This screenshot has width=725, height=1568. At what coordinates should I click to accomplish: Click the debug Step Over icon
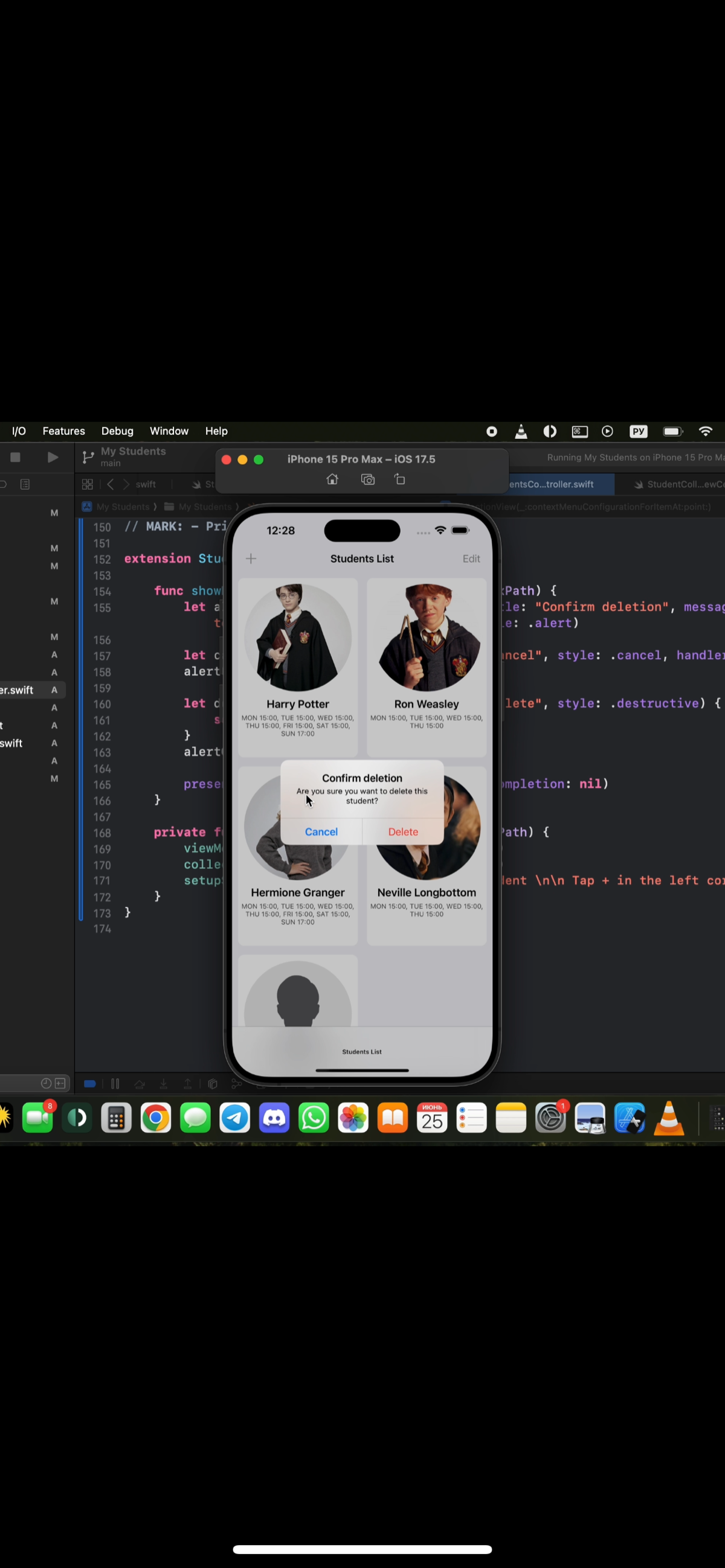140,1084
